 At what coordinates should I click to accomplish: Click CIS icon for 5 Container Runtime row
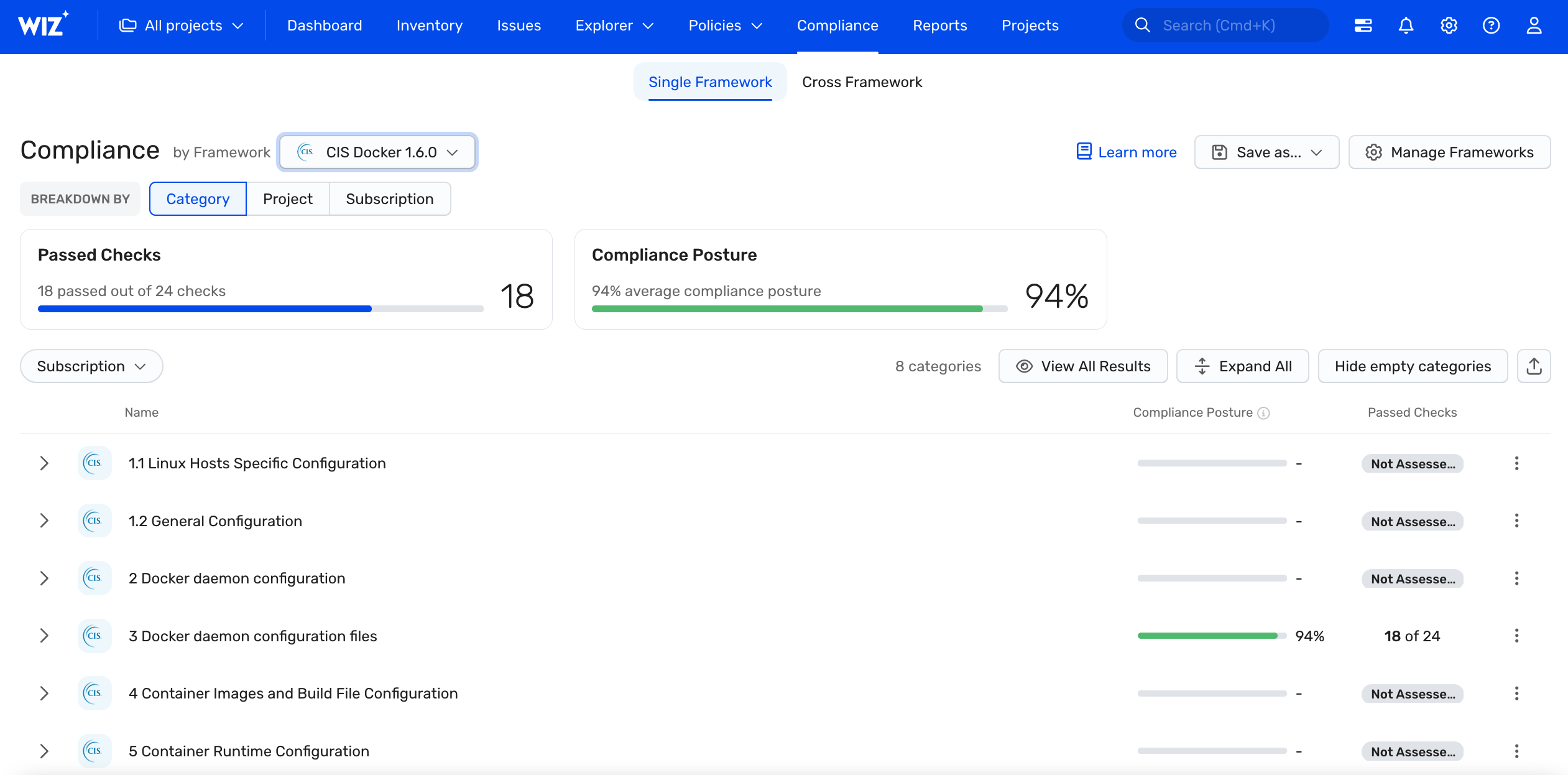click(x=95, y=751)
